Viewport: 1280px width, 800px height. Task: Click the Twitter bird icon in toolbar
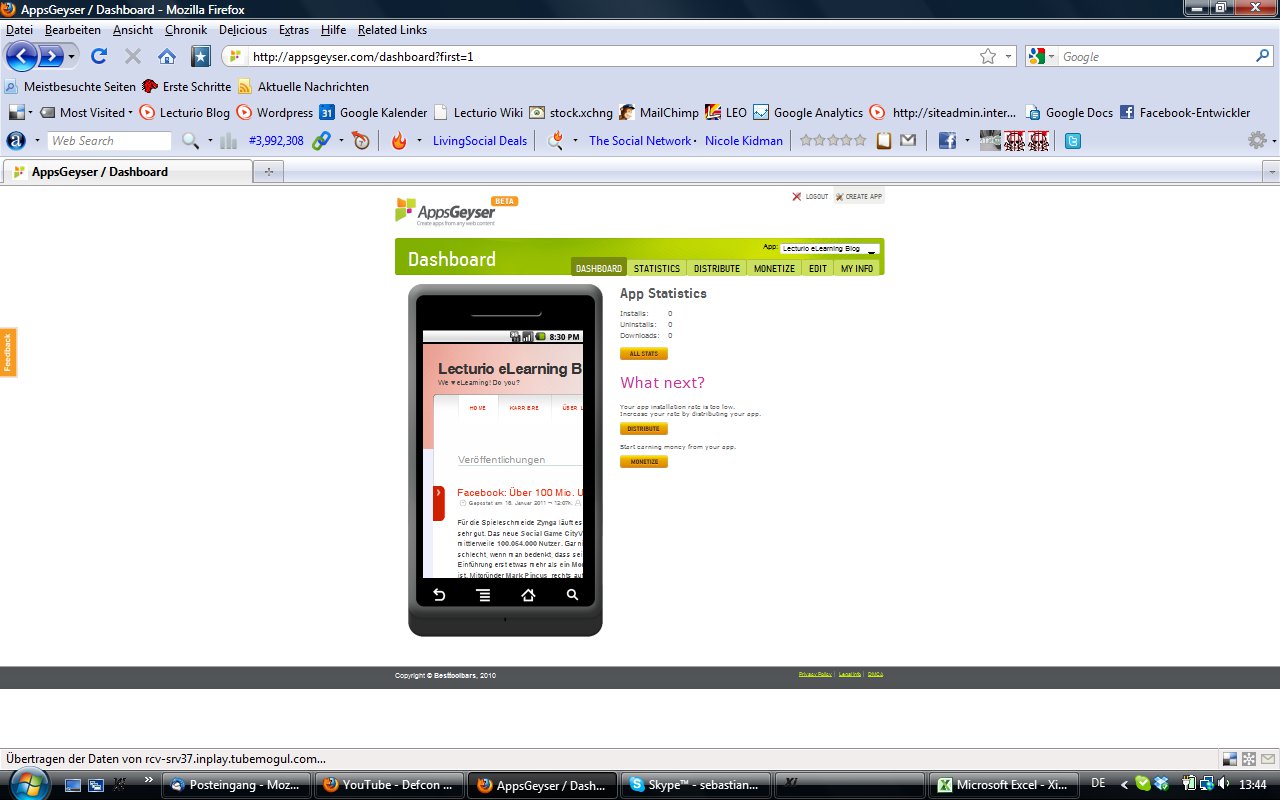[x=1072, y=141]
